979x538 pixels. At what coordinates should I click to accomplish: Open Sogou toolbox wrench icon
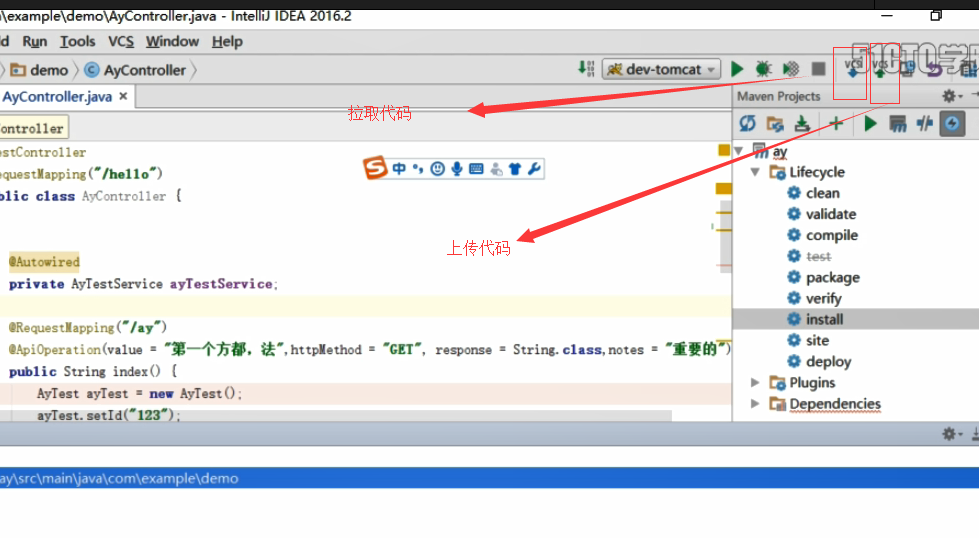click(x=534, y=169)
